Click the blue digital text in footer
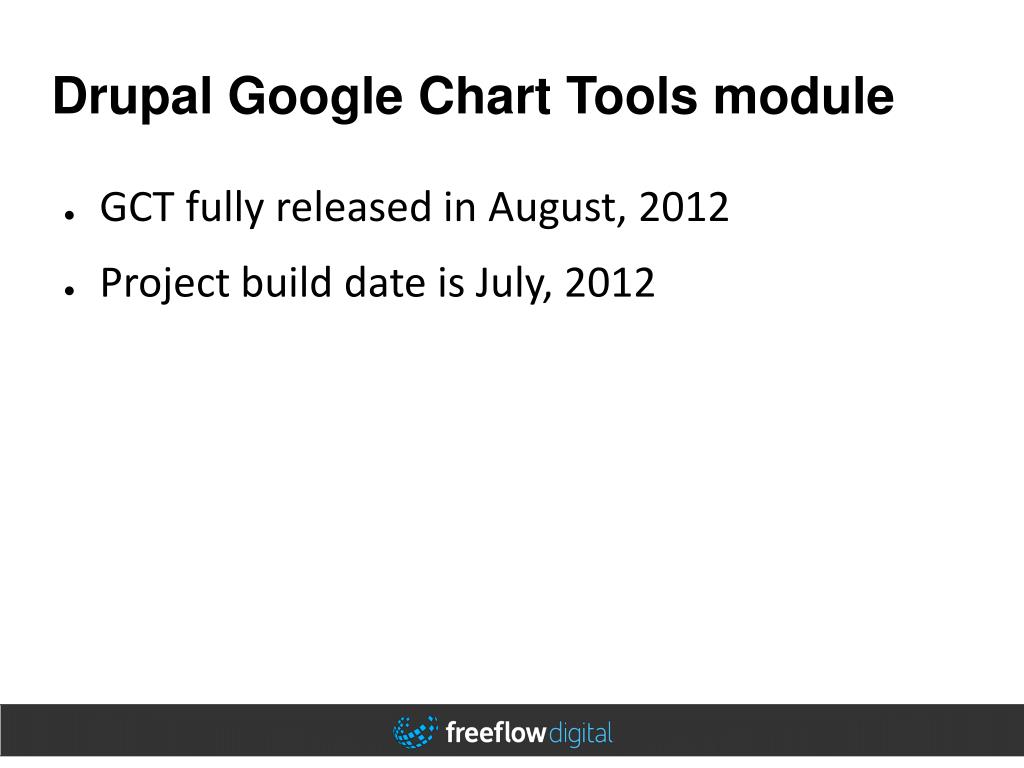1024x768 pixels. pyautogui.click(x=581, y=734)
